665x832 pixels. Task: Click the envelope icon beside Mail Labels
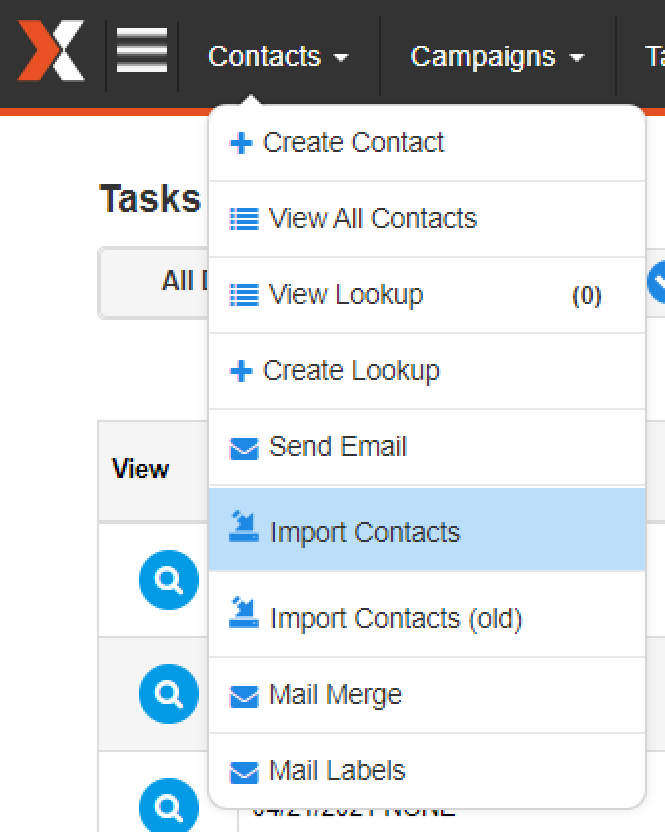(x=244, y=772)
